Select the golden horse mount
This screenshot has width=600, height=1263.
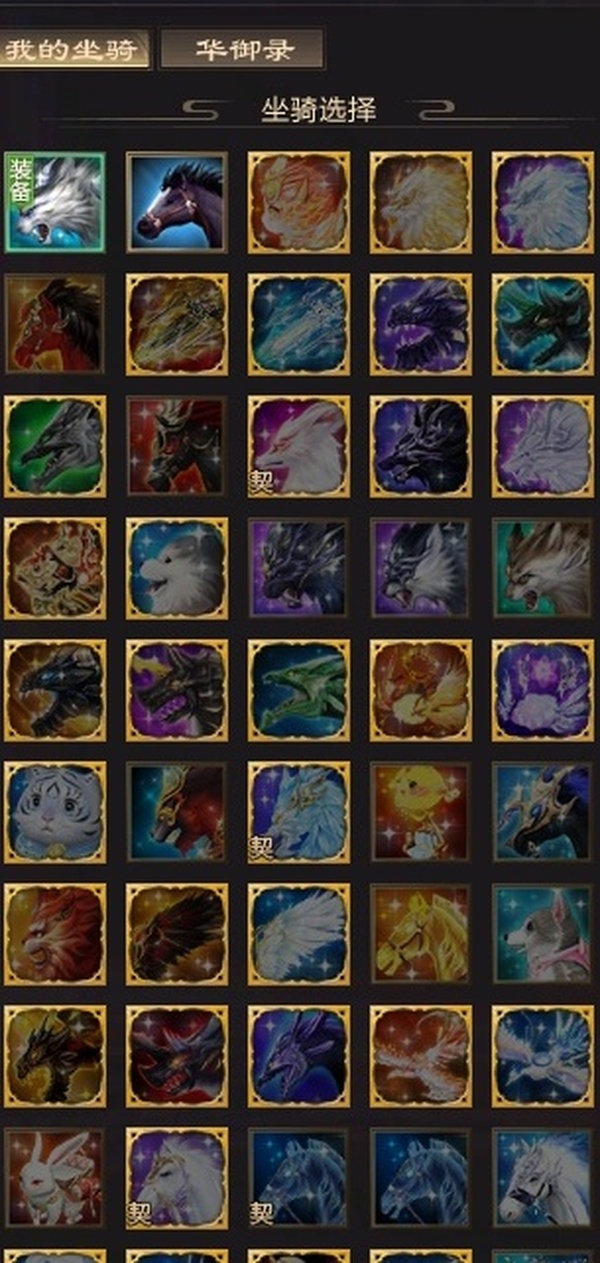(x=421, y=934)
